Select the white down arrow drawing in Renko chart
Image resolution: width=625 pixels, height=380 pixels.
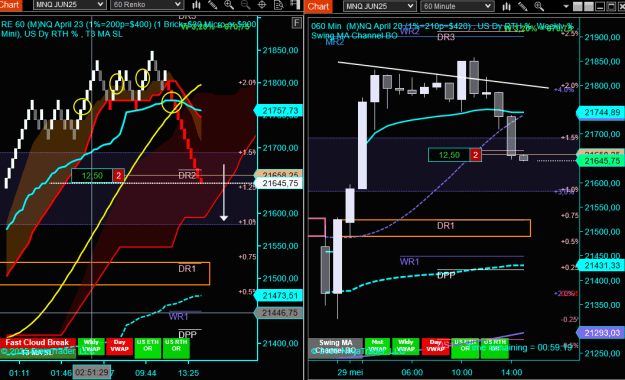(x=224, y=193)
